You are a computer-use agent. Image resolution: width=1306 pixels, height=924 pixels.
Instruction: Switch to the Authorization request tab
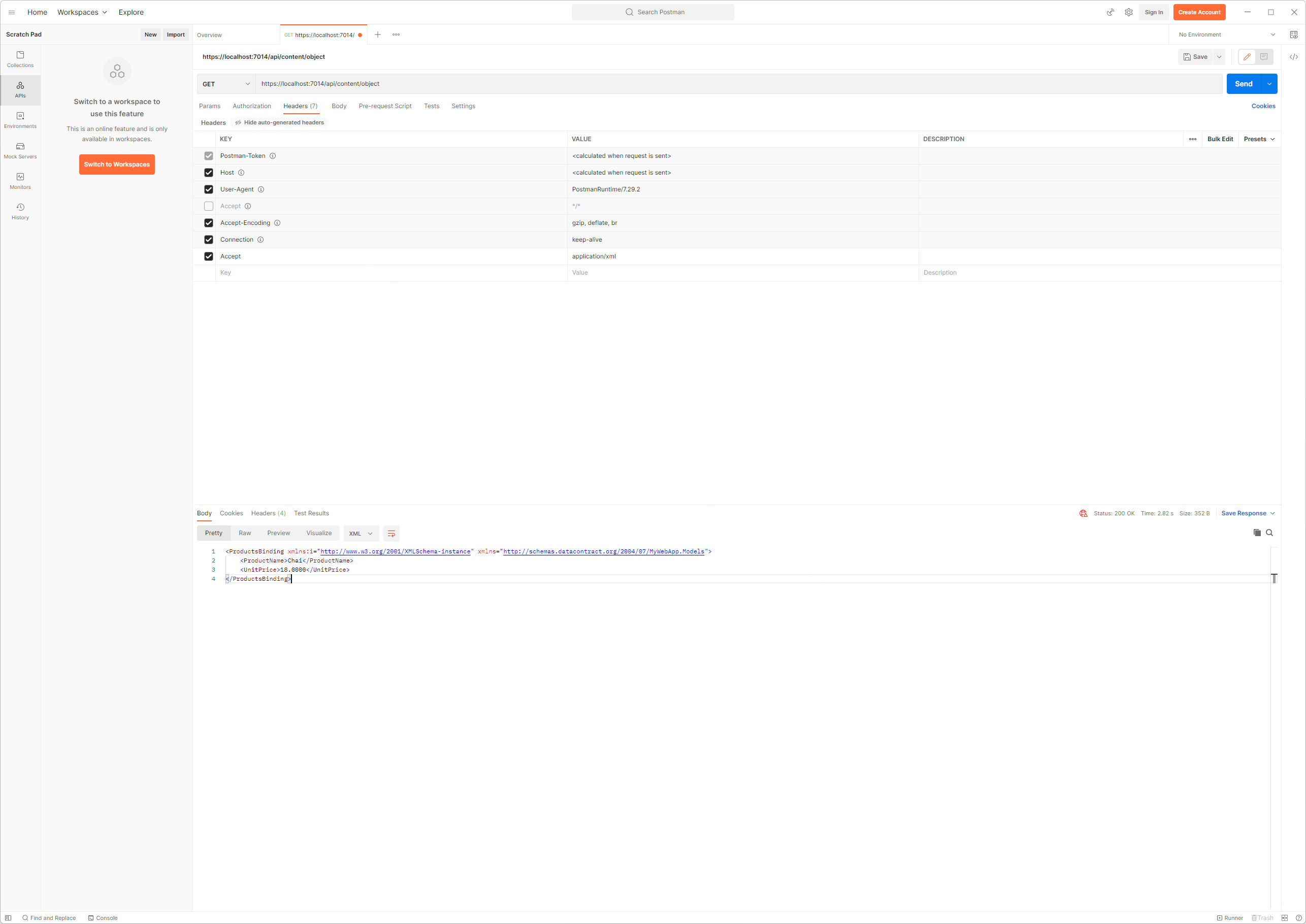251,106
